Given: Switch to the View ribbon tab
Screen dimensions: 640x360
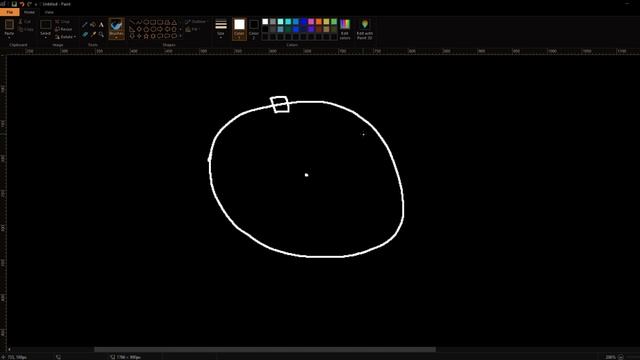Looking at the screenshot, I should (49, 12).
